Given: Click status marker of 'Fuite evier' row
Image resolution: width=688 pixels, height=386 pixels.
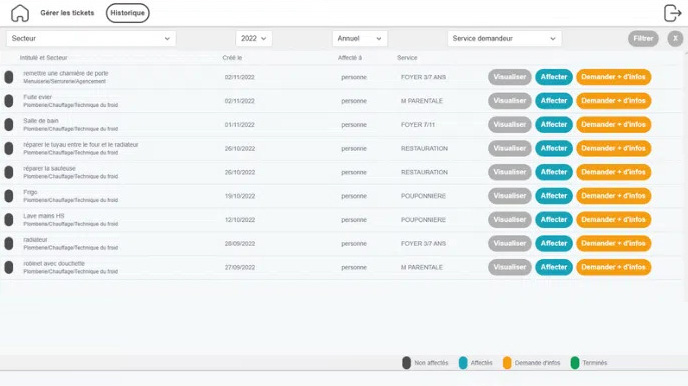Looking at the screenshot, I should coord(9,101).
